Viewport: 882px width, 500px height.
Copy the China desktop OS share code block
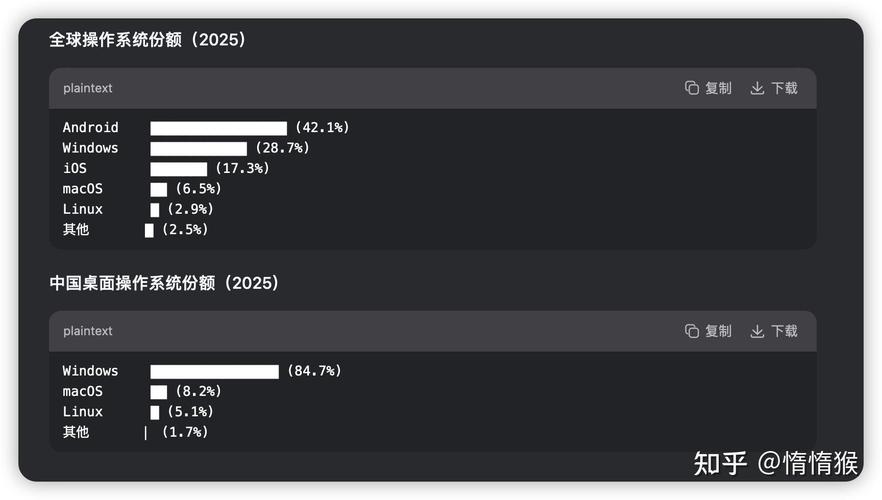tap(708, 331)
